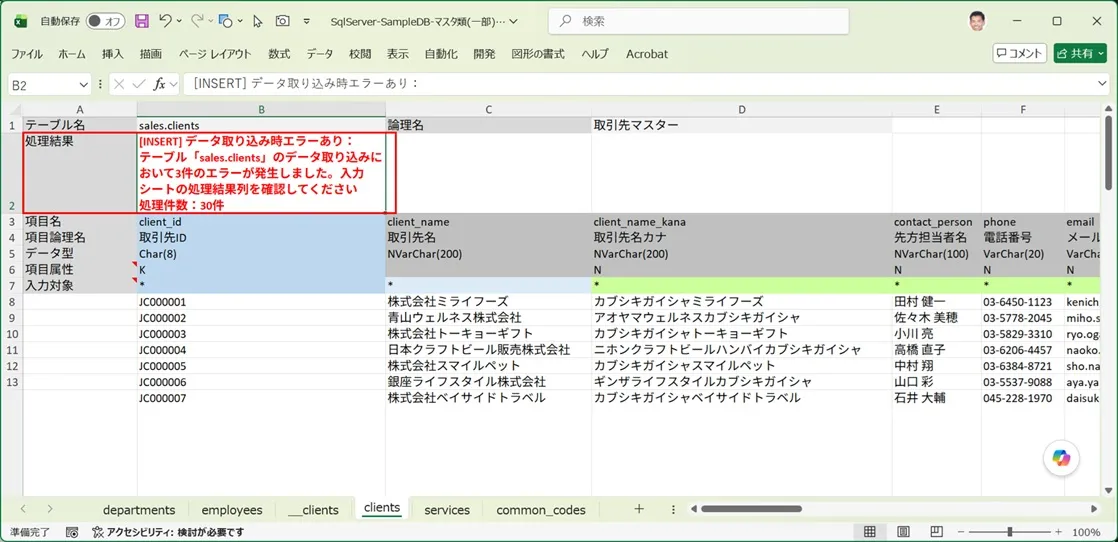
Task: Open the 挿入 ribbon tab
Action: pos(113,53)
